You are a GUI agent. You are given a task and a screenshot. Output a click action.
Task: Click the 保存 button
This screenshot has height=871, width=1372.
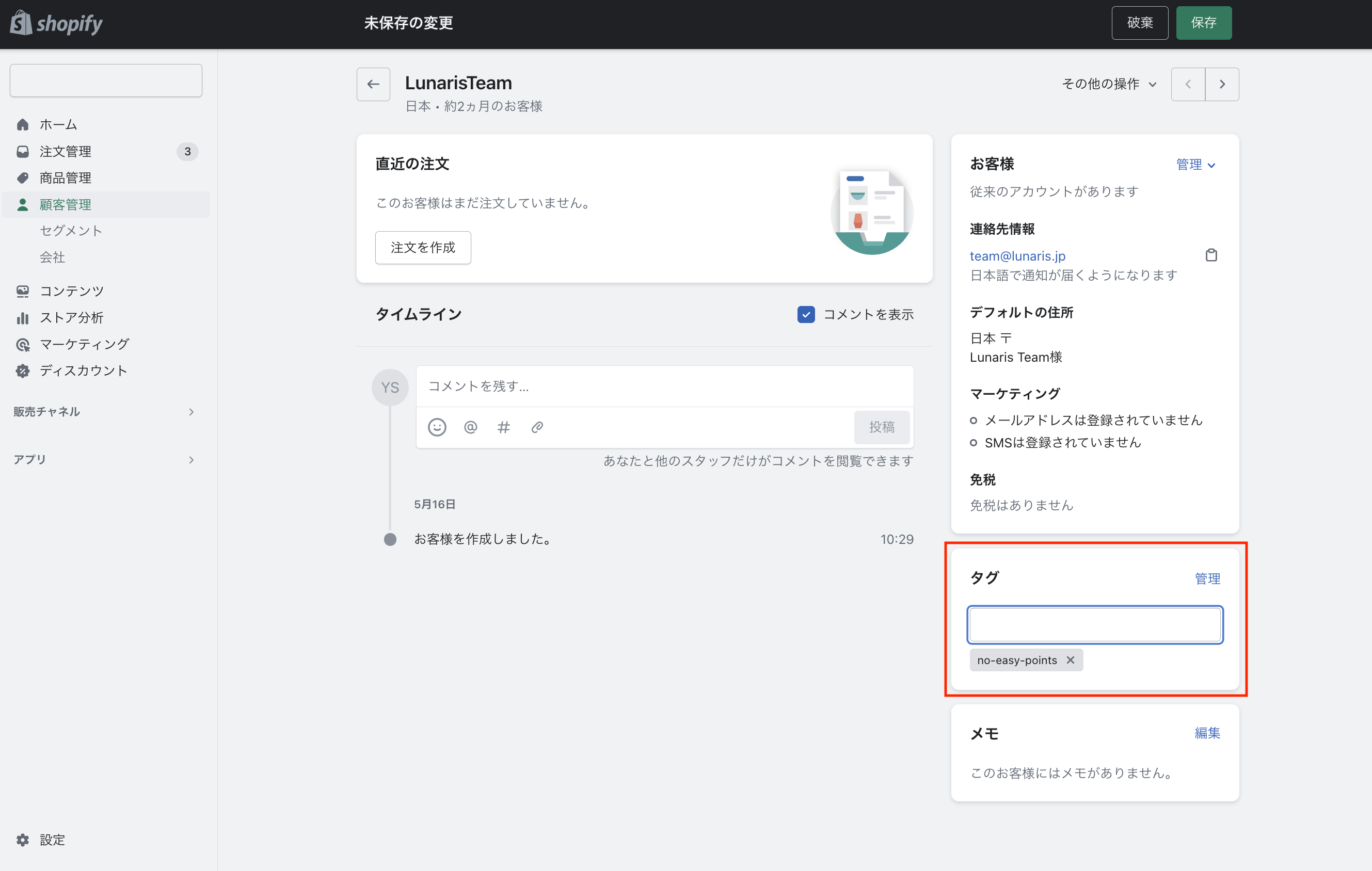tap(1203, 23)
